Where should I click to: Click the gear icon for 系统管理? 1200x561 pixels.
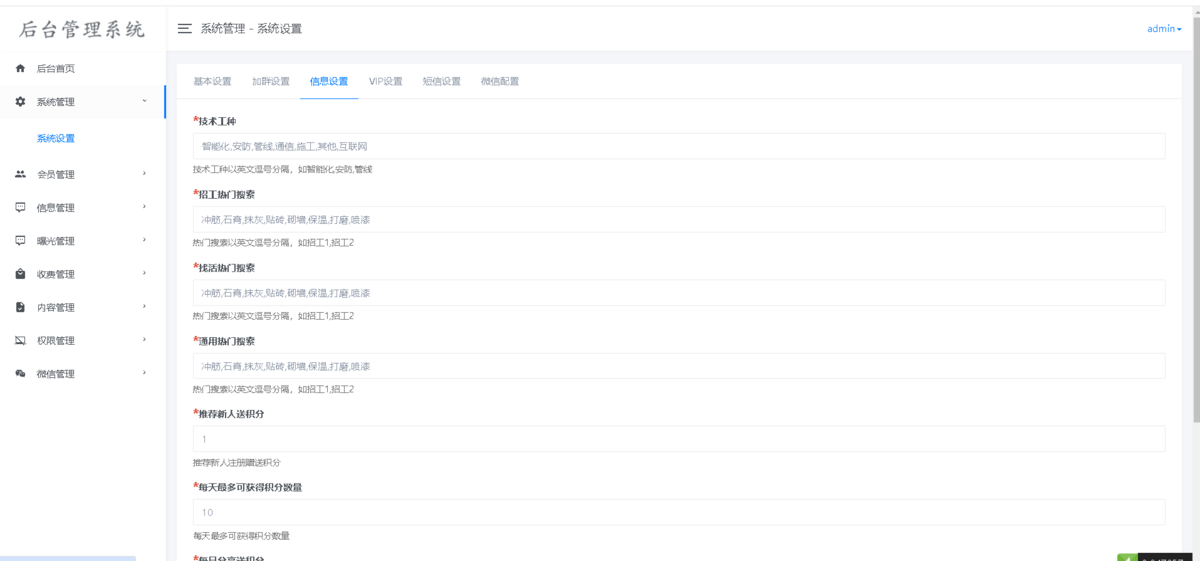[x=20, y=102]
